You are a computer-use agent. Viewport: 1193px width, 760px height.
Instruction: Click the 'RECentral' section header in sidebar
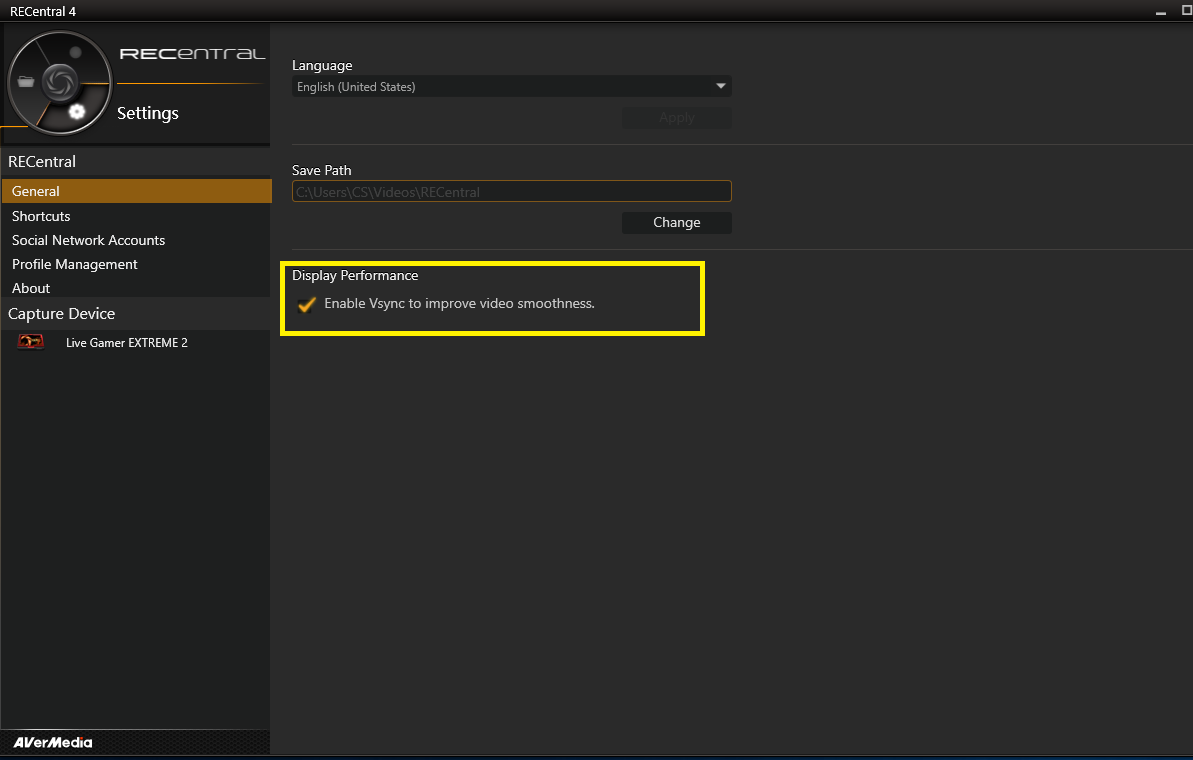tap(42, 161)
